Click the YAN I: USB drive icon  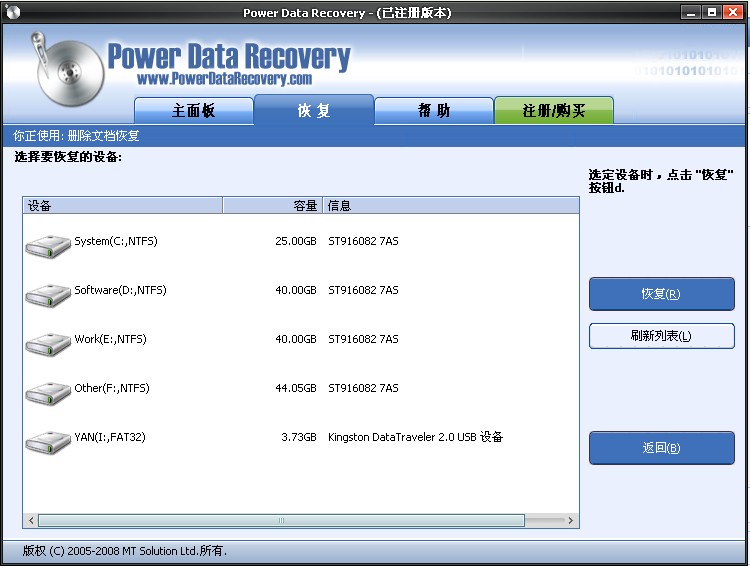click(x=48, y=443)
